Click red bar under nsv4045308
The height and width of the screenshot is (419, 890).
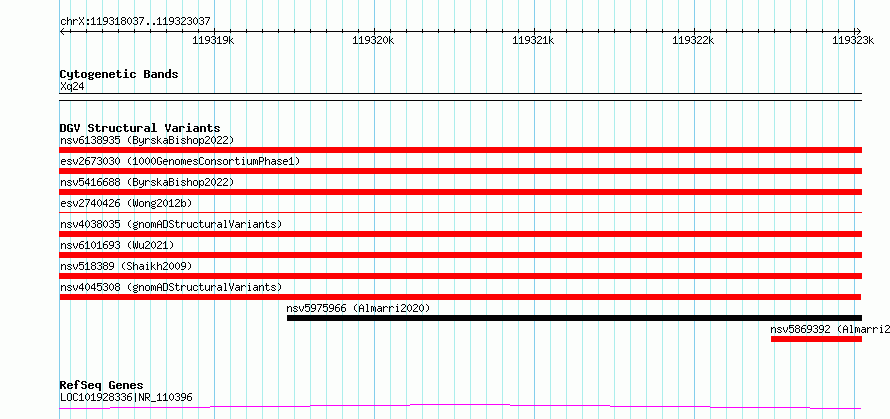460,297
